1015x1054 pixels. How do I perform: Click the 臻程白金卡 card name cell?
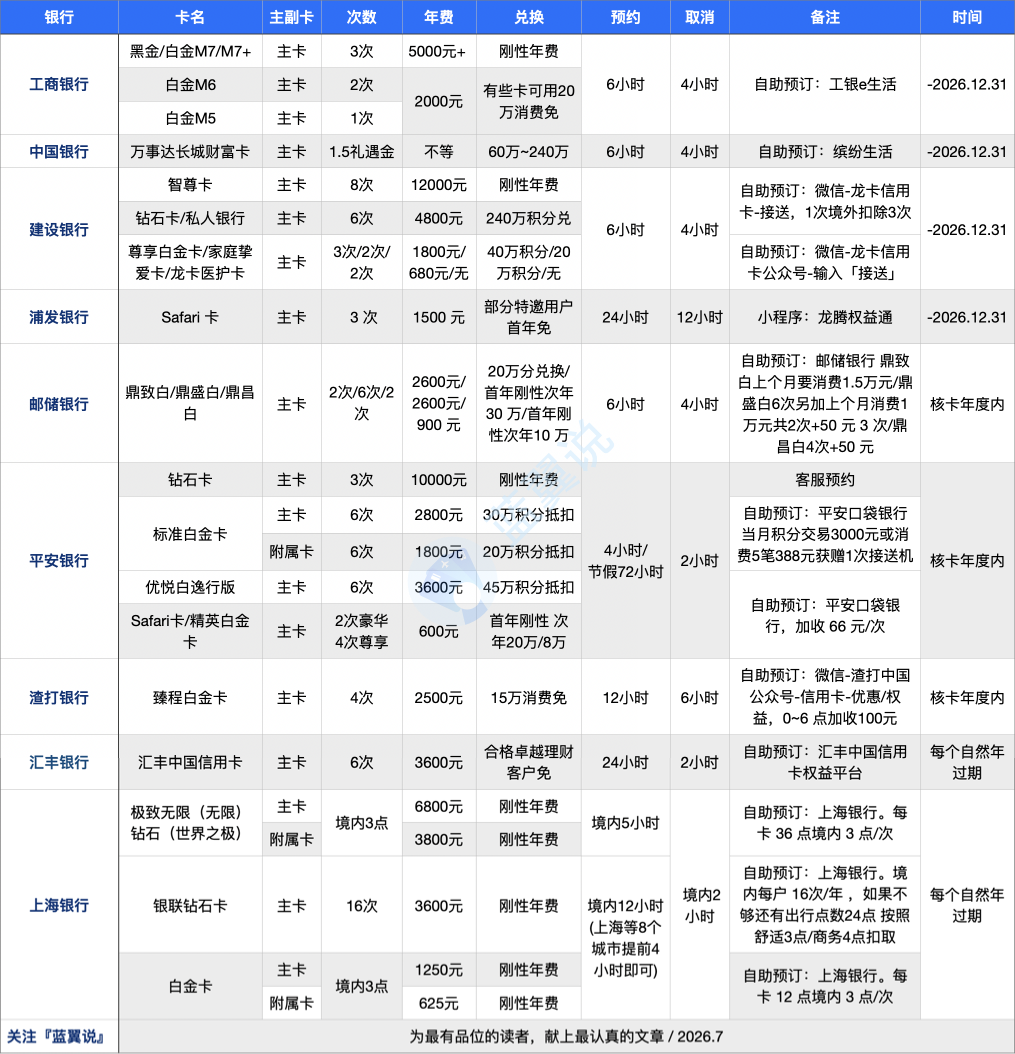click(x=190, y=697)
